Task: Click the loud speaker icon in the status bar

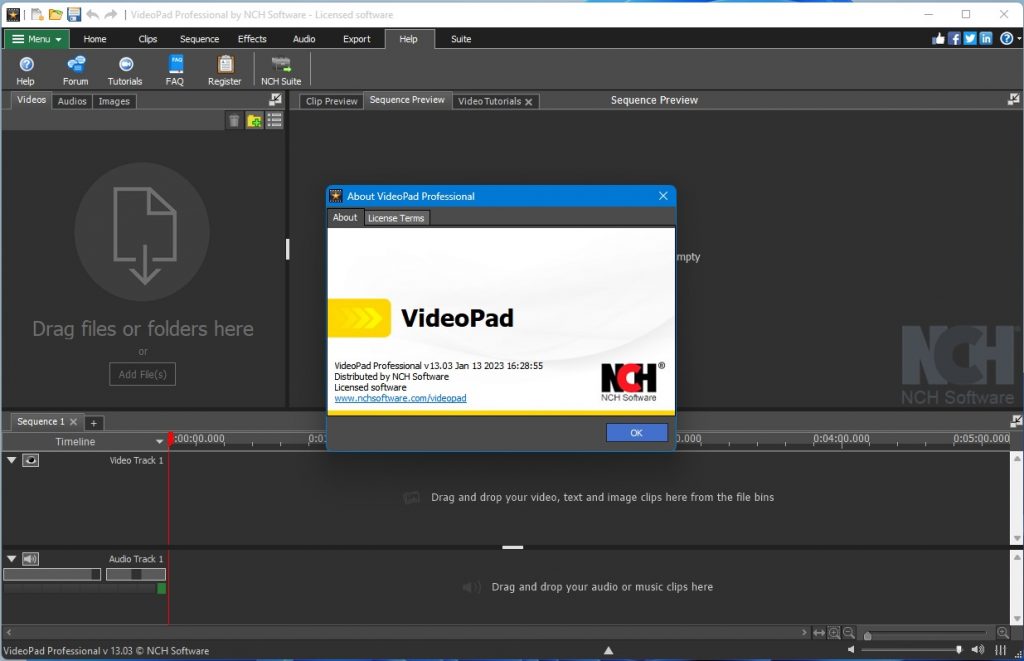Action: click(978, 650)
